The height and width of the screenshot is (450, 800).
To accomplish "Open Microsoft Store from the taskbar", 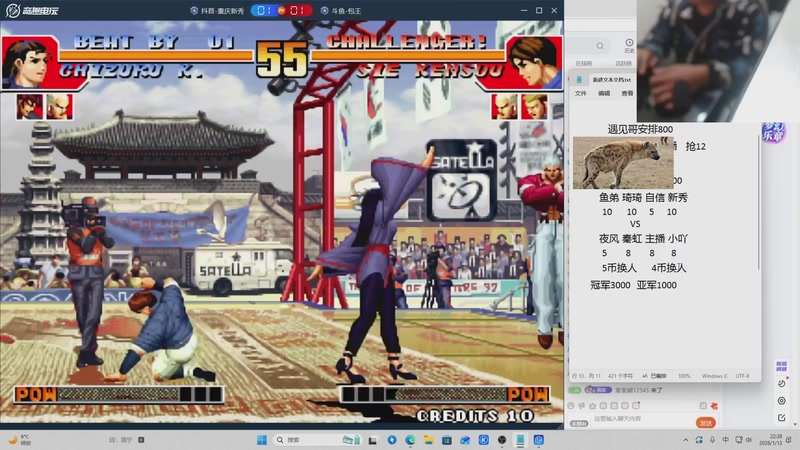I will click(447, 440).
